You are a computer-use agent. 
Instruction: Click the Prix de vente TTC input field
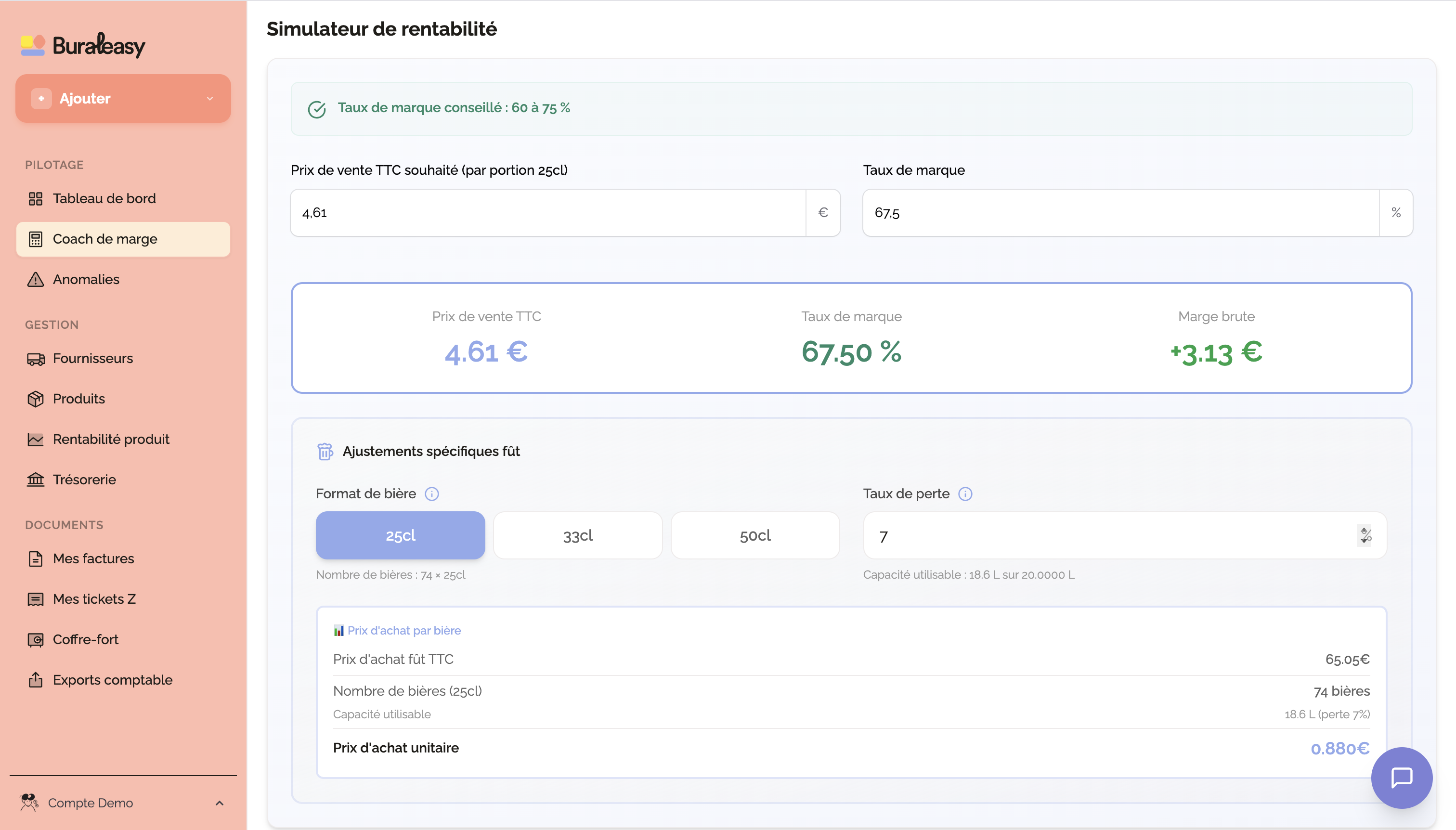(x=548, y=213)
